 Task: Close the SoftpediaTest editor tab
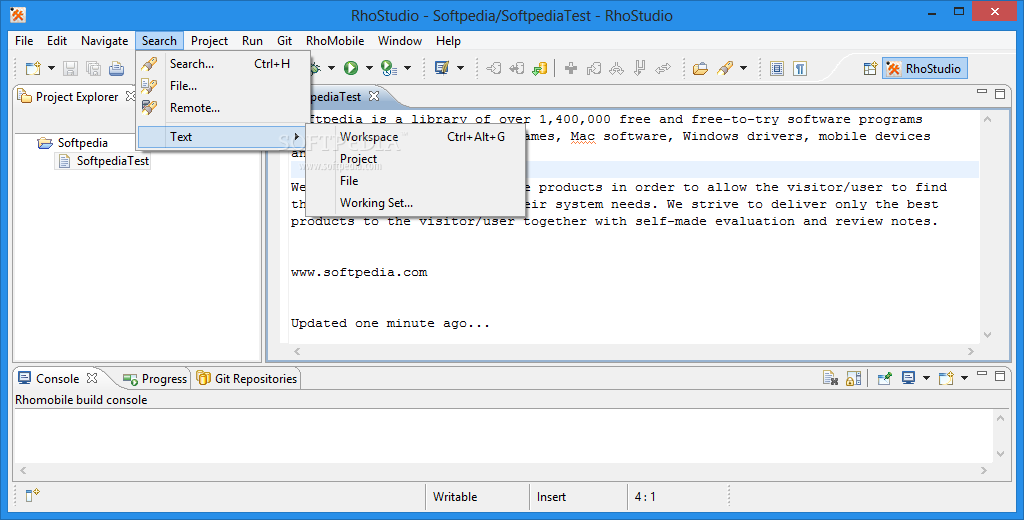coord(374,96)
